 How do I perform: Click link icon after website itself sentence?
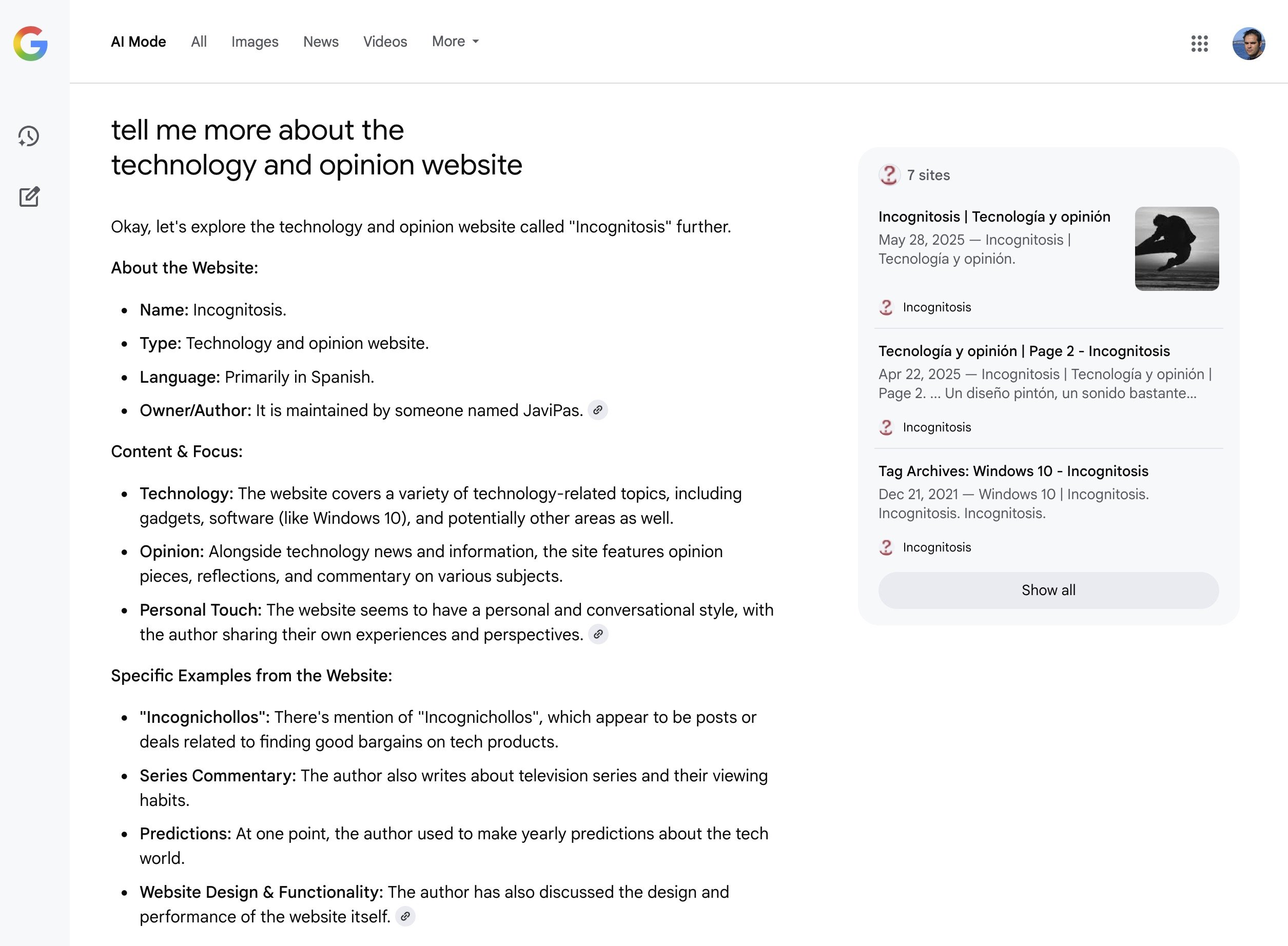405,916
